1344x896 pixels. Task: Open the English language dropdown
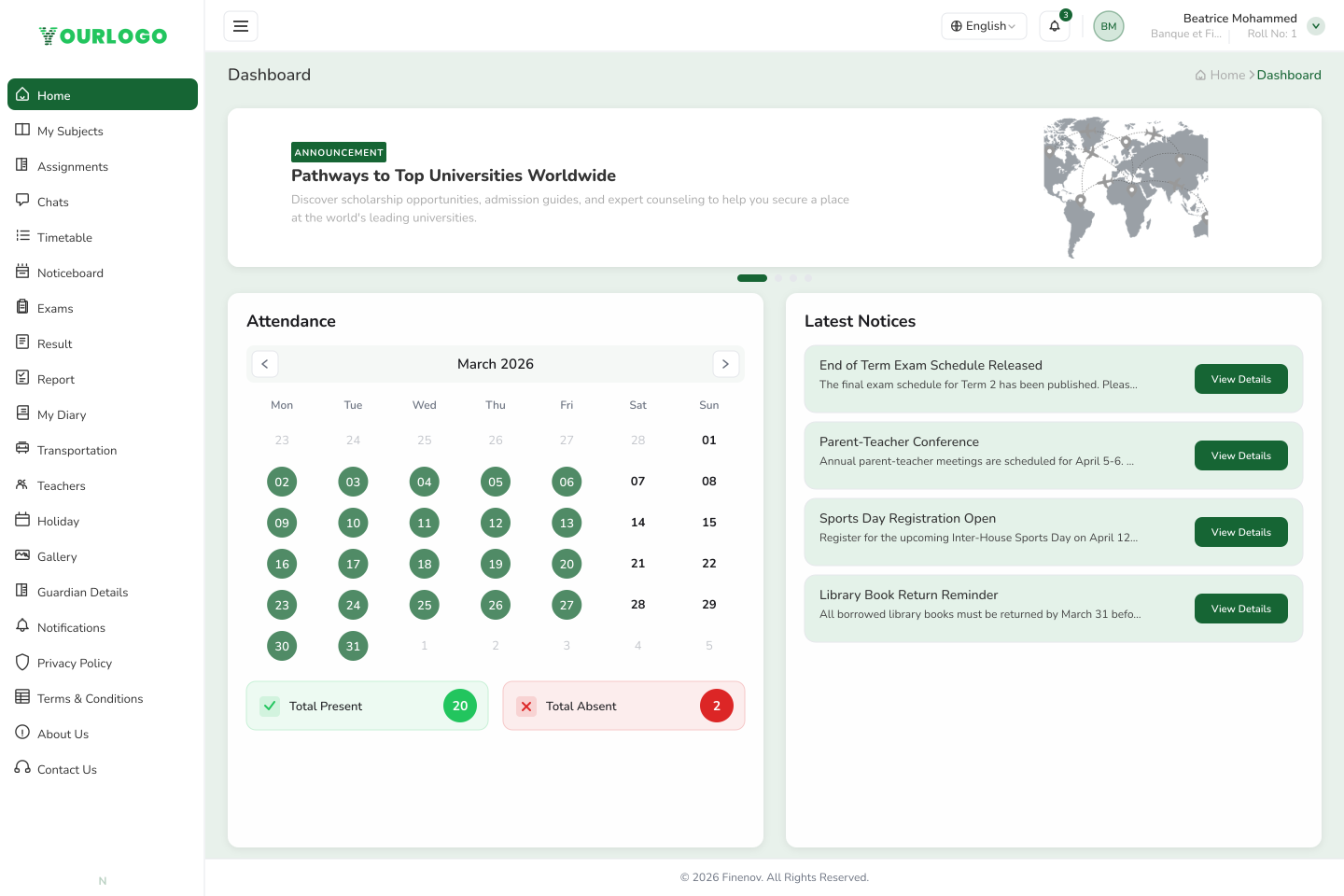[984, 26]
